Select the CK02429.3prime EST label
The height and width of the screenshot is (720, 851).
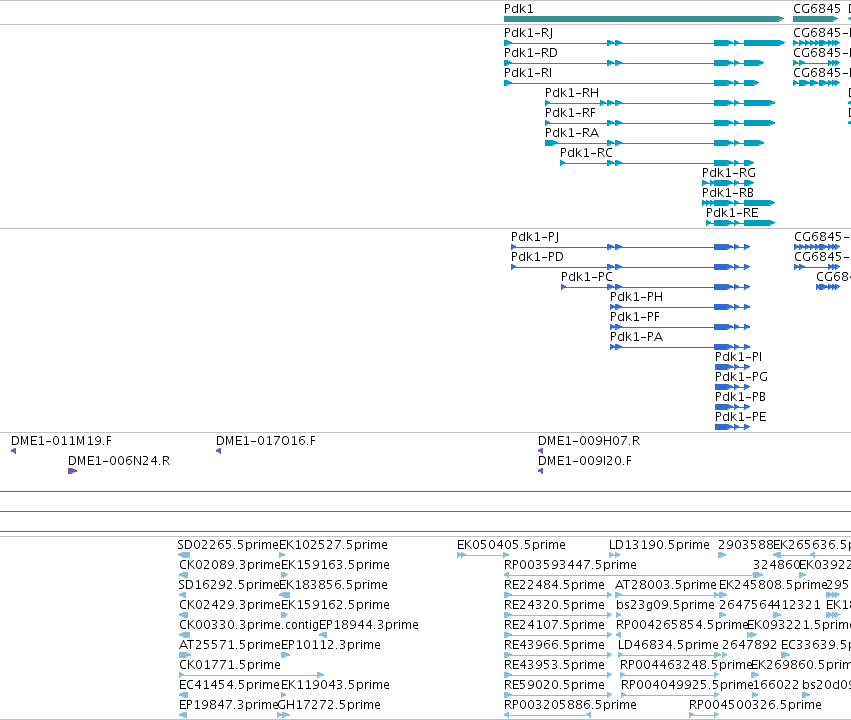pyautogui.click(x=230, y=605)
